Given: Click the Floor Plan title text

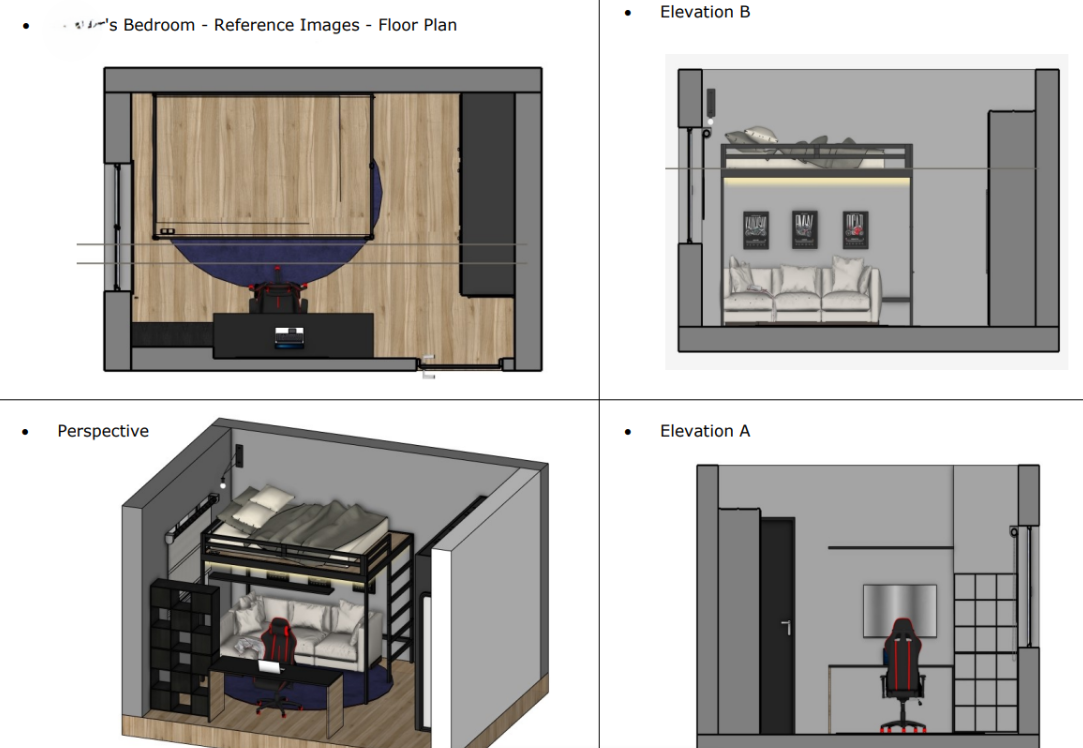Looking at the screenshot, I should click(288, 25).
